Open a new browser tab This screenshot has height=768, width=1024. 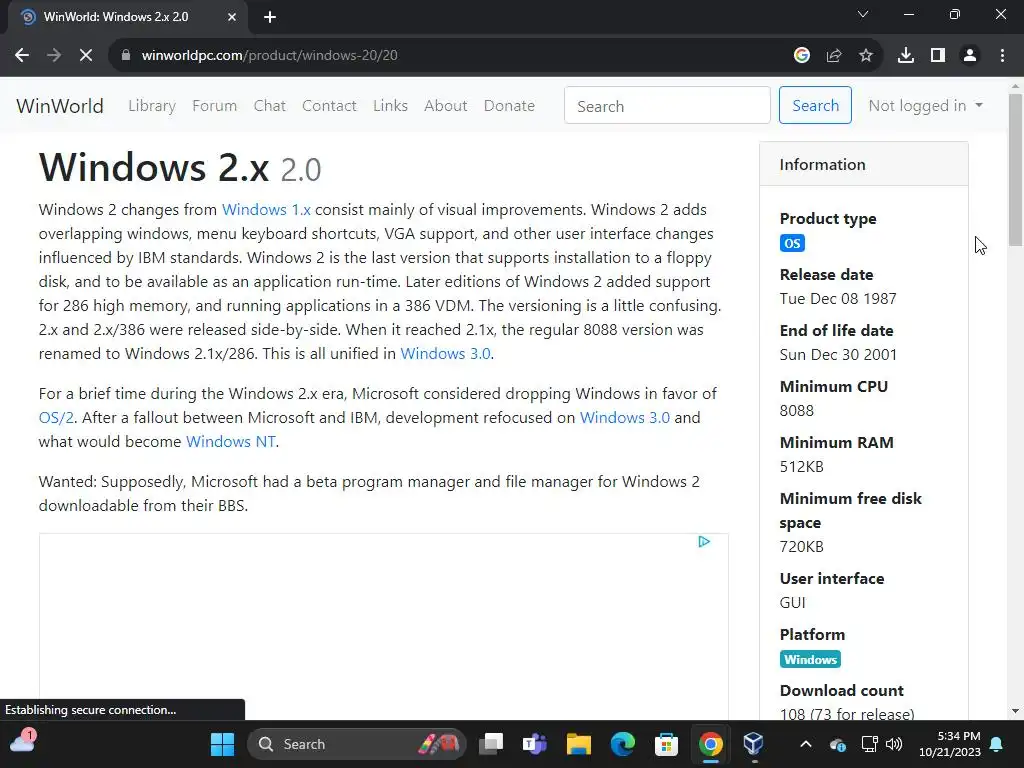(270, 17)
